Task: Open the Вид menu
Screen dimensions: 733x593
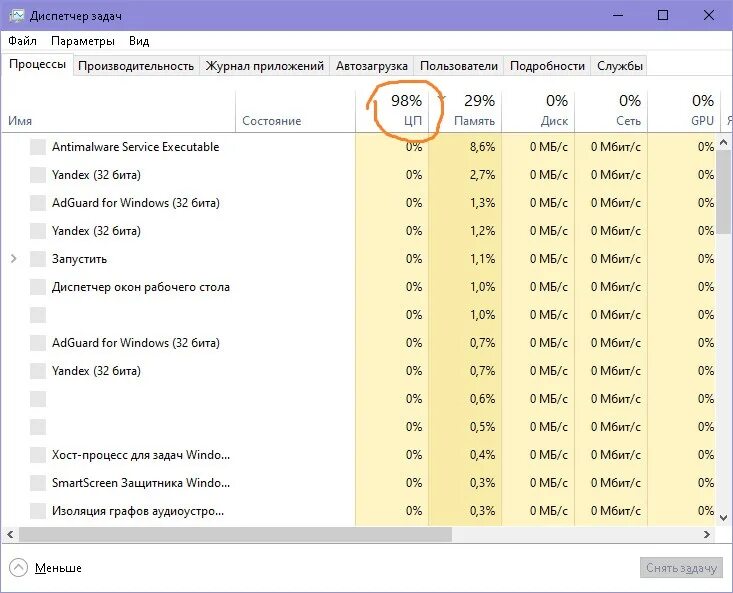Action: [x=139, y=41]
